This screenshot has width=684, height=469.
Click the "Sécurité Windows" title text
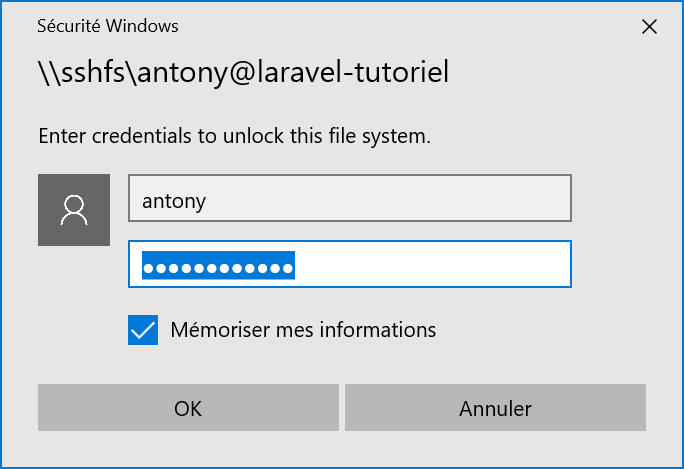pos(108,27)
